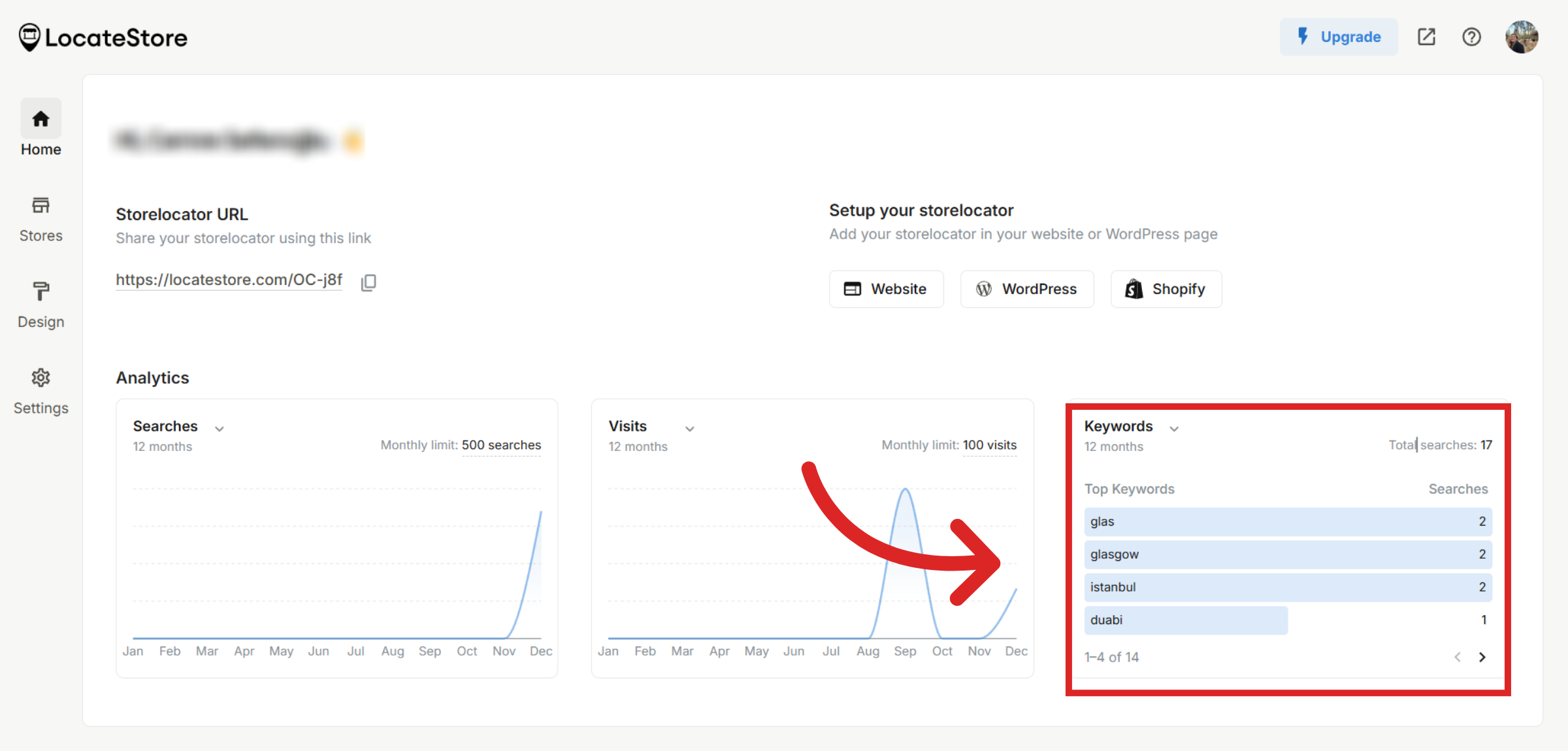Copy the storelocator URL using the copy icon
Screen dimensions: 1568x751
368,282
